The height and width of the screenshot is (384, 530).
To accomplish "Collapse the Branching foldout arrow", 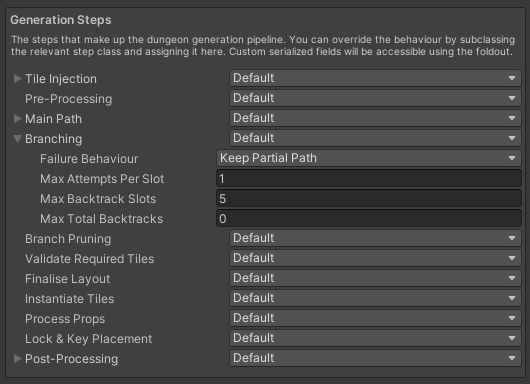I will coord(17,139).
